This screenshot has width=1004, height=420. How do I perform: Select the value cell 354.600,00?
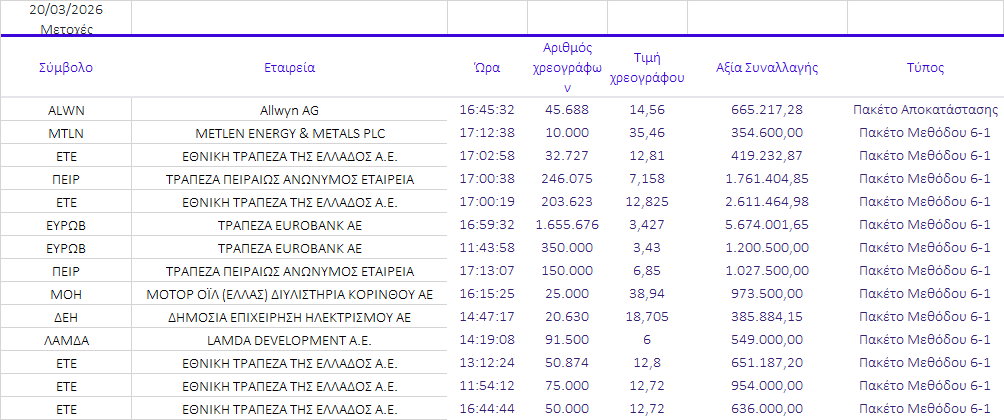click(766, 133)
